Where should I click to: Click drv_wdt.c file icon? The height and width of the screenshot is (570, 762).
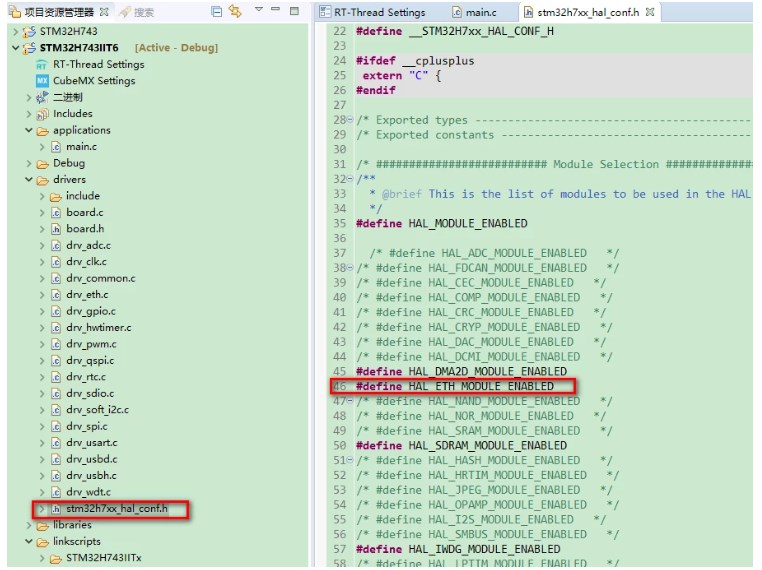point(56,492)
